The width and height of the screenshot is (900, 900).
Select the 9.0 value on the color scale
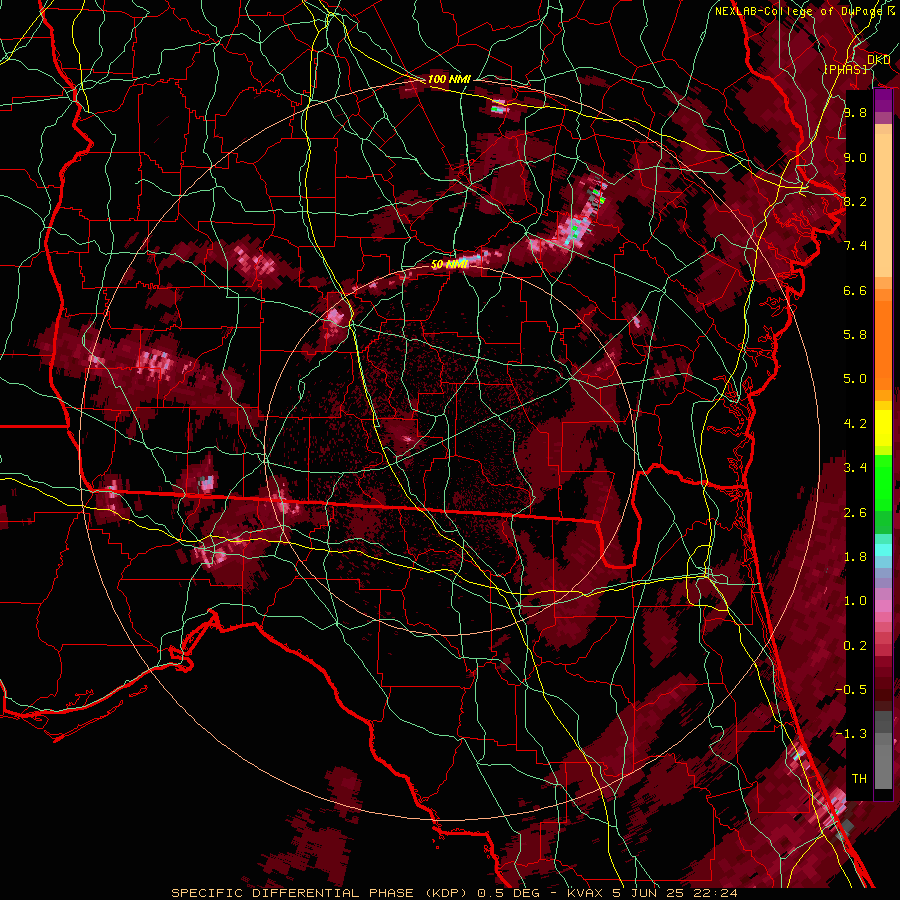(x=855, y=157)
